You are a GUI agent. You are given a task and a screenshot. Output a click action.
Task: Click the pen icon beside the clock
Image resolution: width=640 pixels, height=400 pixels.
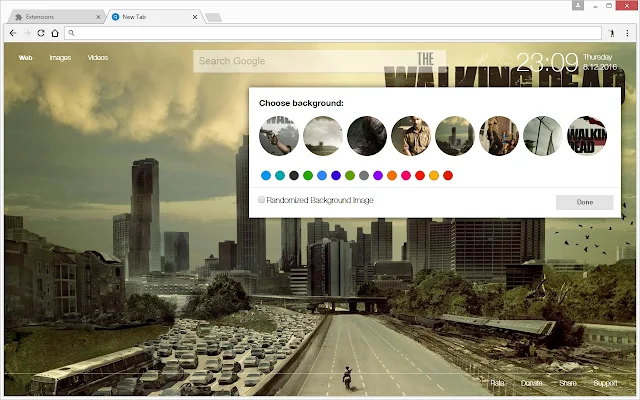point(482,59)
